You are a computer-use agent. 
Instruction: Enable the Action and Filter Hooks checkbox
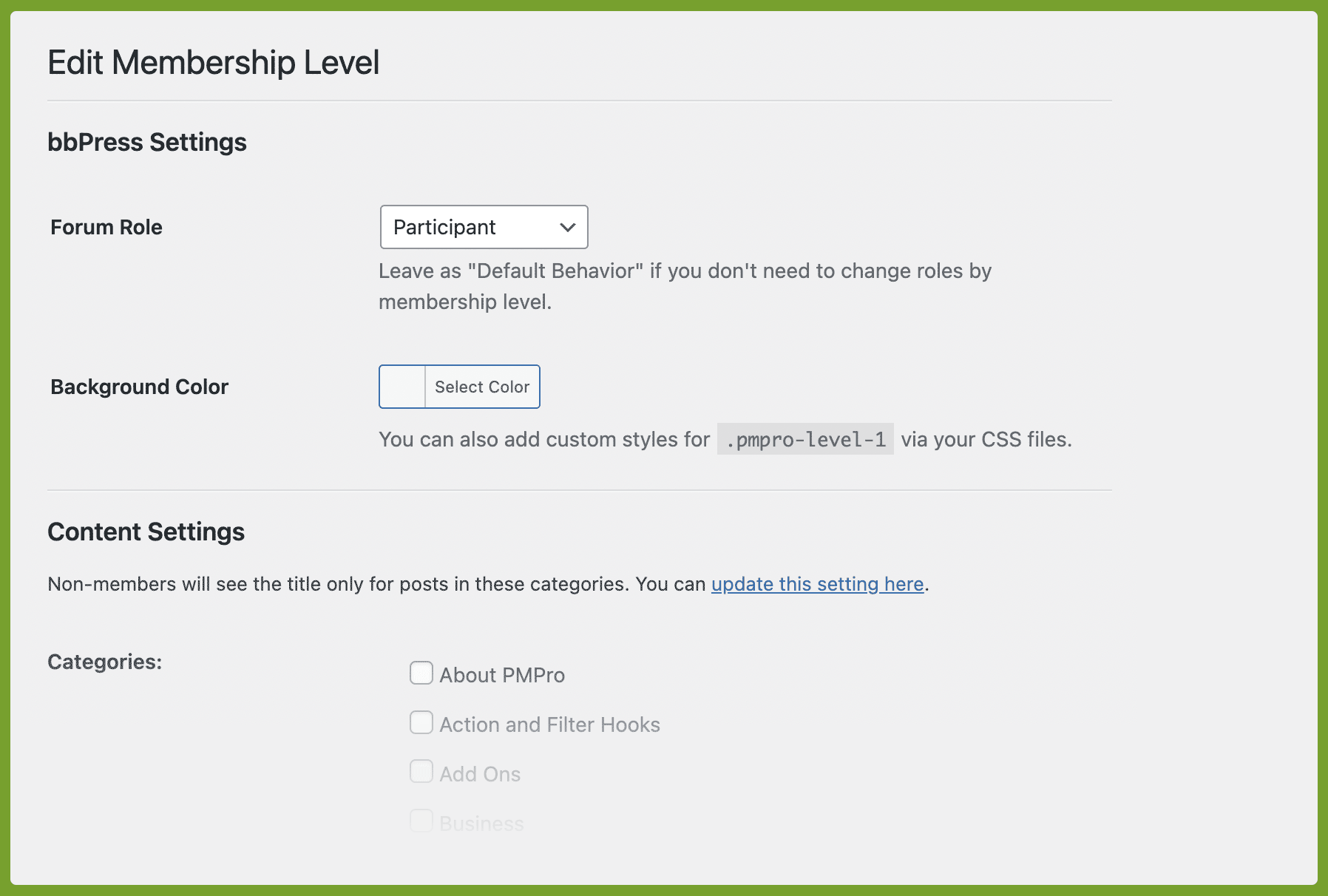421,722
